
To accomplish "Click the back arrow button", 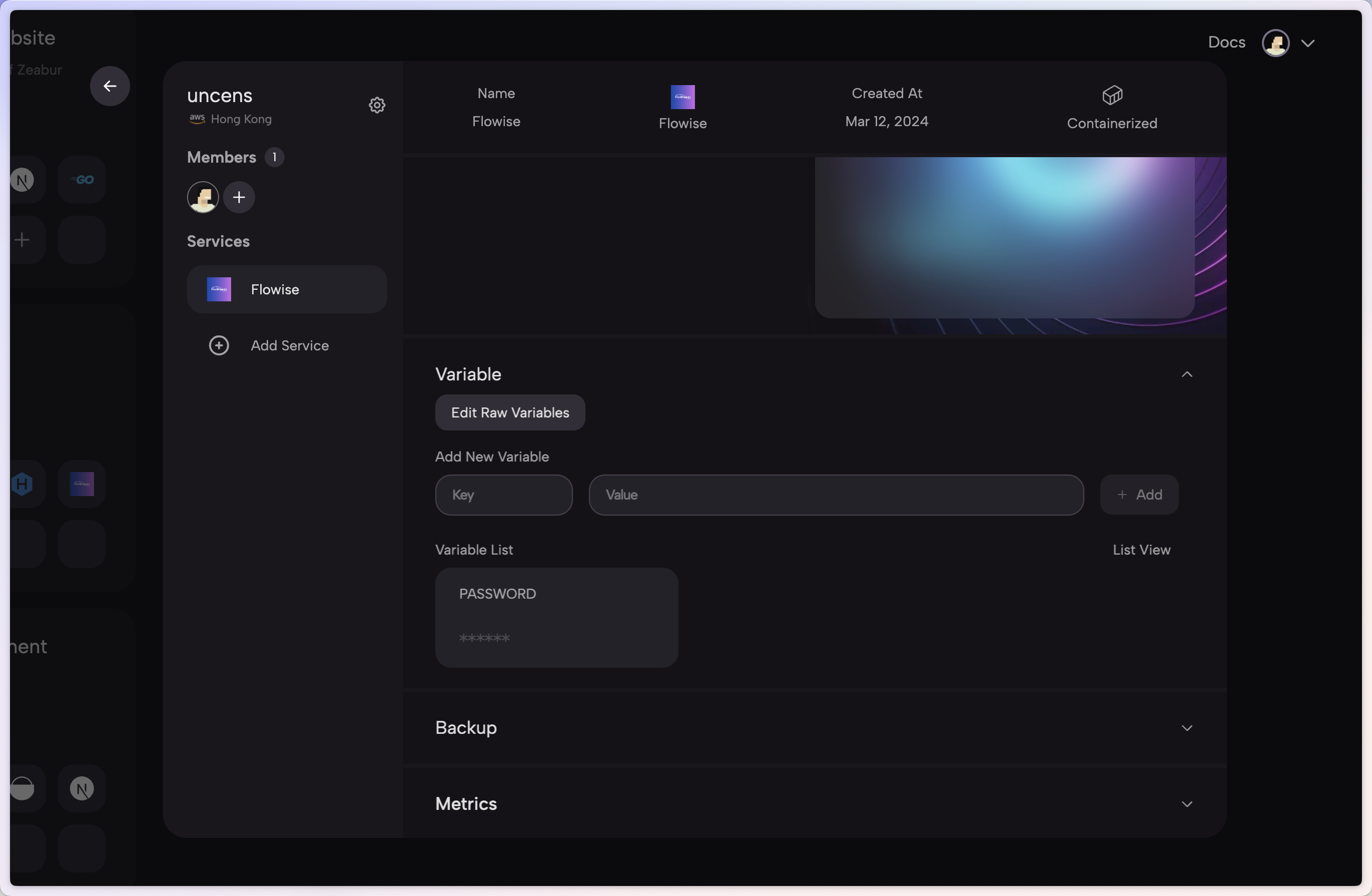I will coord(110,86).
